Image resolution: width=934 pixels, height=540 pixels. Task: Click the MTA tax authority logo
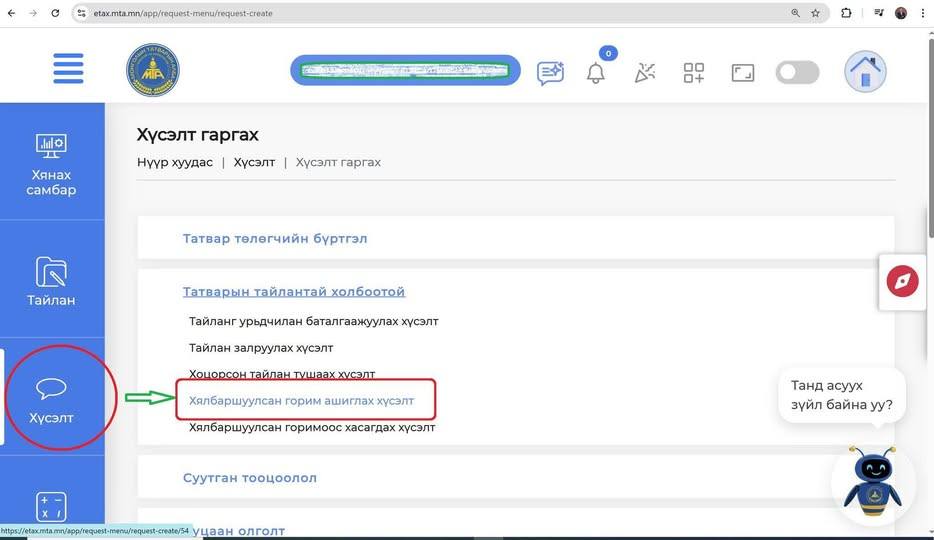153,70
